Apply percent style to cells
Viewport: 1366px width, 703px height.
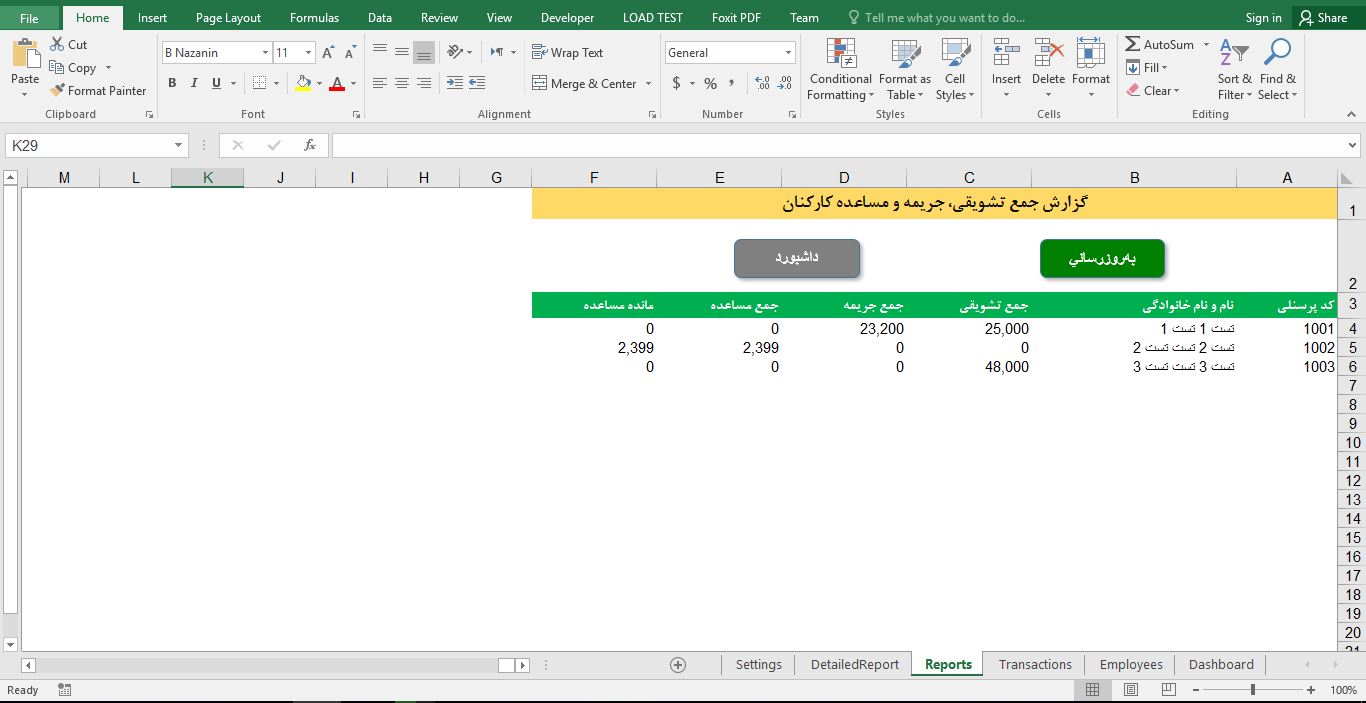click(x=710, y=84)
